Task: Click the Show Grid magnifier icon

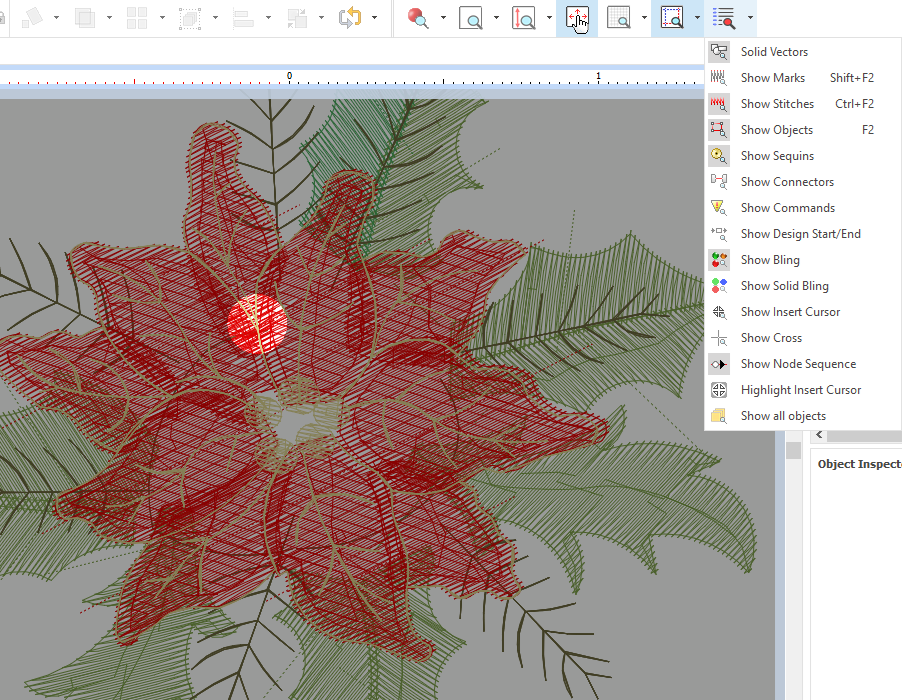Action: tap(619, 18)
